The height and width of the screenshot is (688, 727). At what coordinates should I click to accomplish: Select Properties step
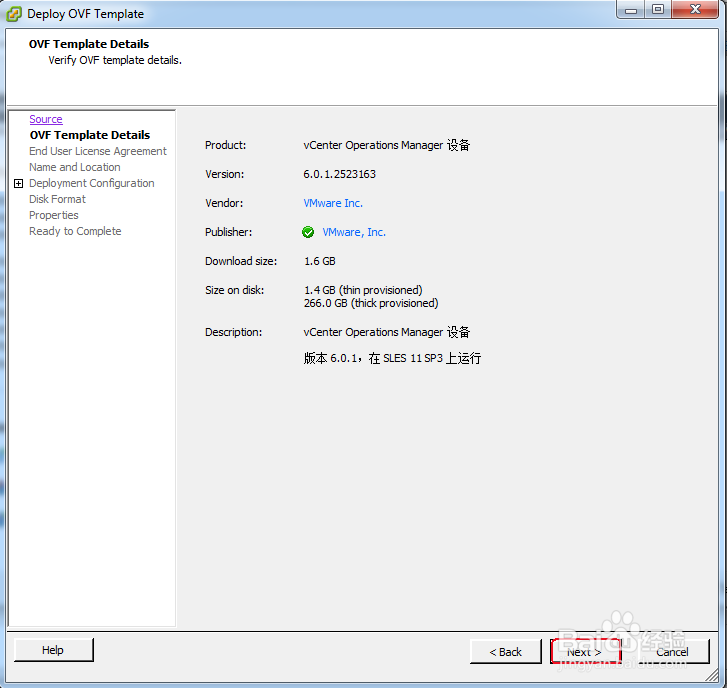[x=54, y=215]
